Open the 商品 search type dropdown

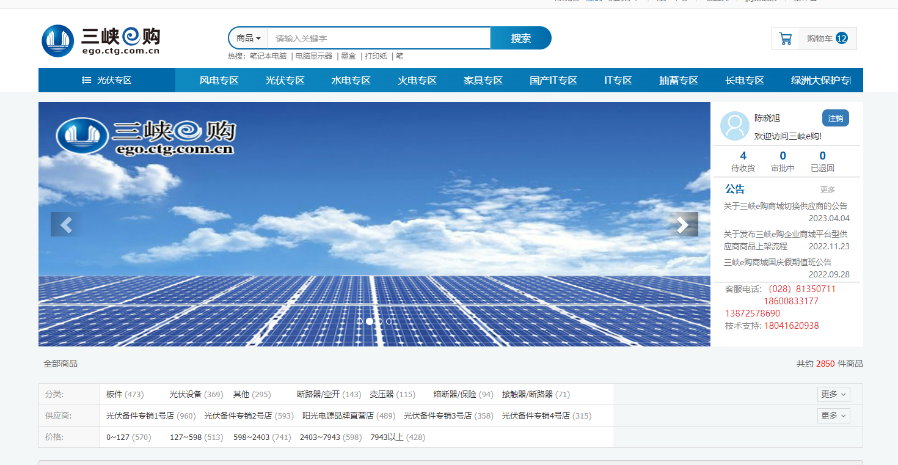coord(249,38)
